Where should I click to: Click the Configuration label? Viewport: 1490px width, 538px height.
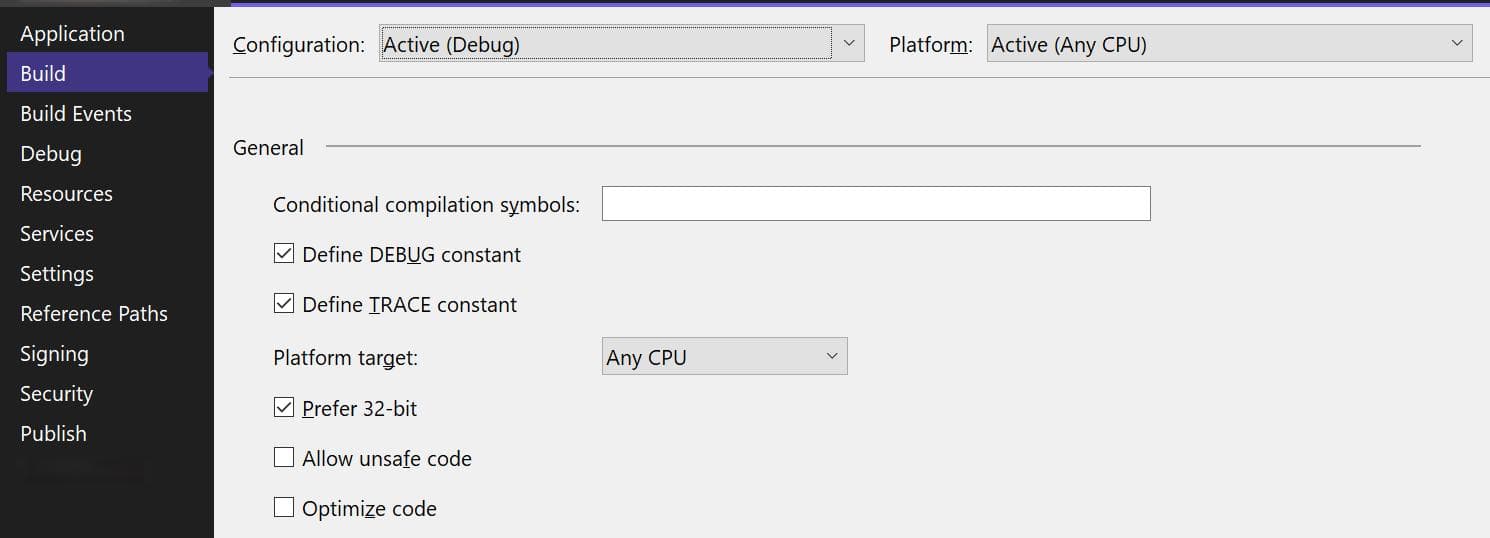coord(299,45)
